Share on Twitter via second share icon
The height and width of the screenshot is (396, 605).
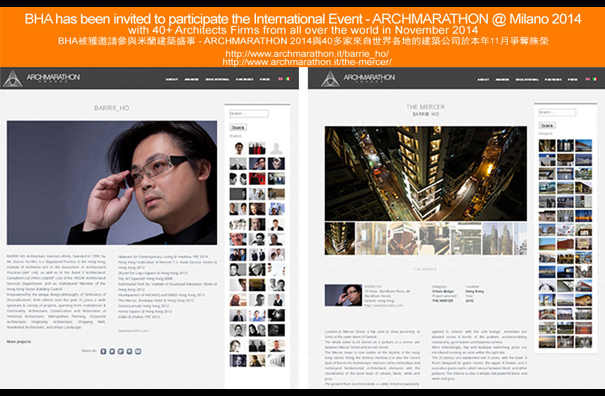(112, 351)
